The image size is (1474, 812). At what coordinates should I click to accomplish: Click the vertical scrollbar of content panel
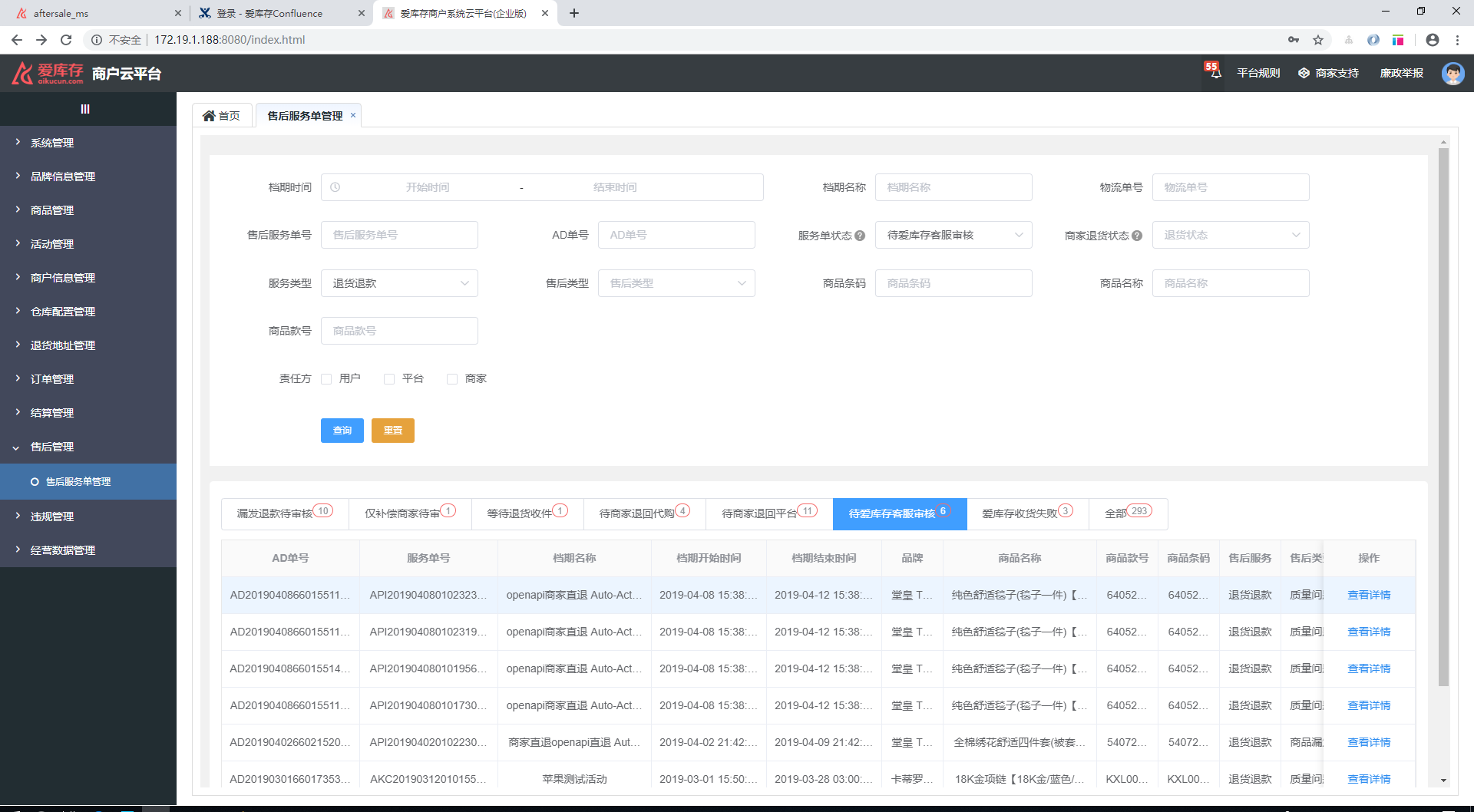1443,417
